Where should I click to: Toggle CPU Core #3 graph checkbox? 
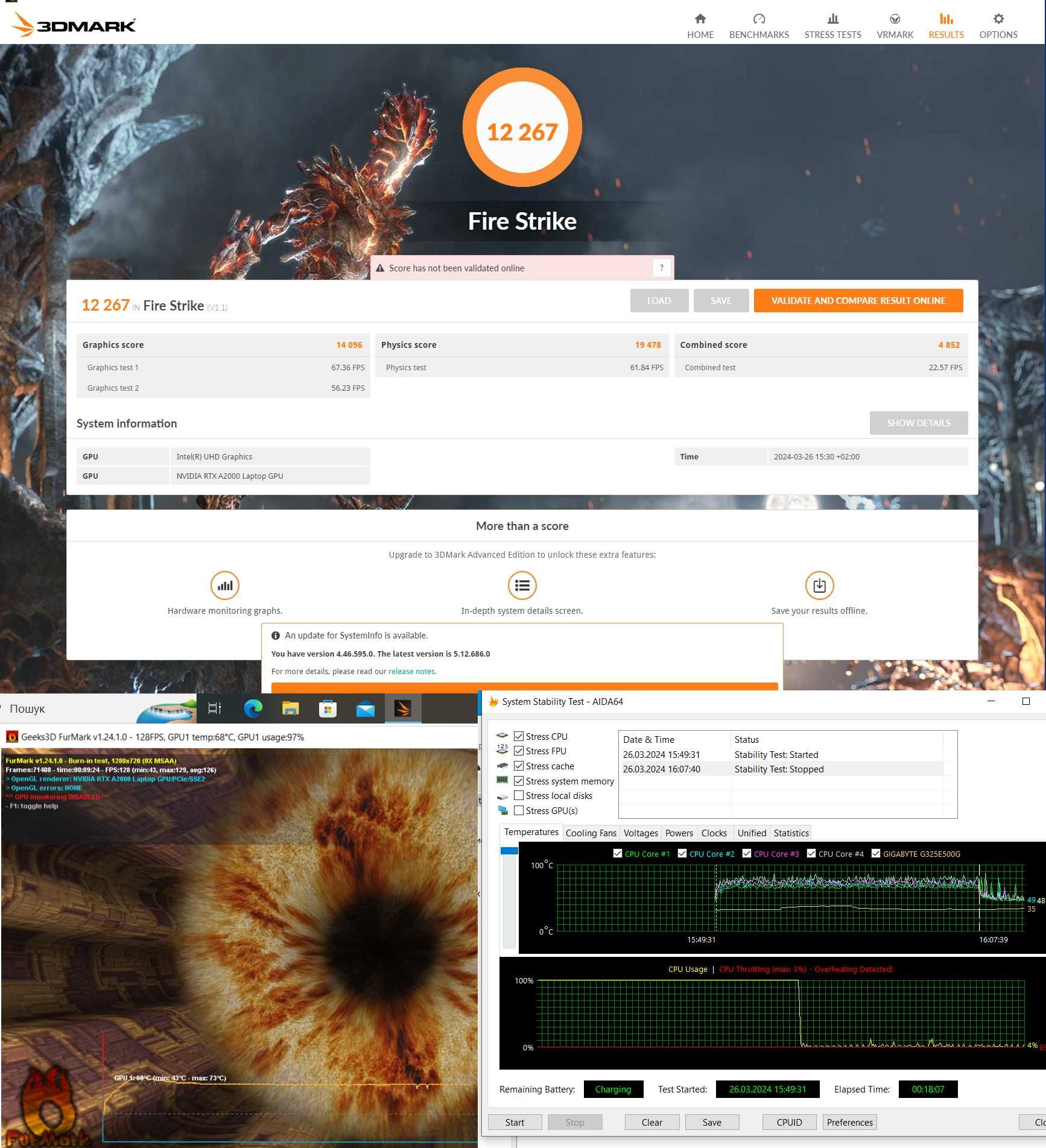[747, 853]
